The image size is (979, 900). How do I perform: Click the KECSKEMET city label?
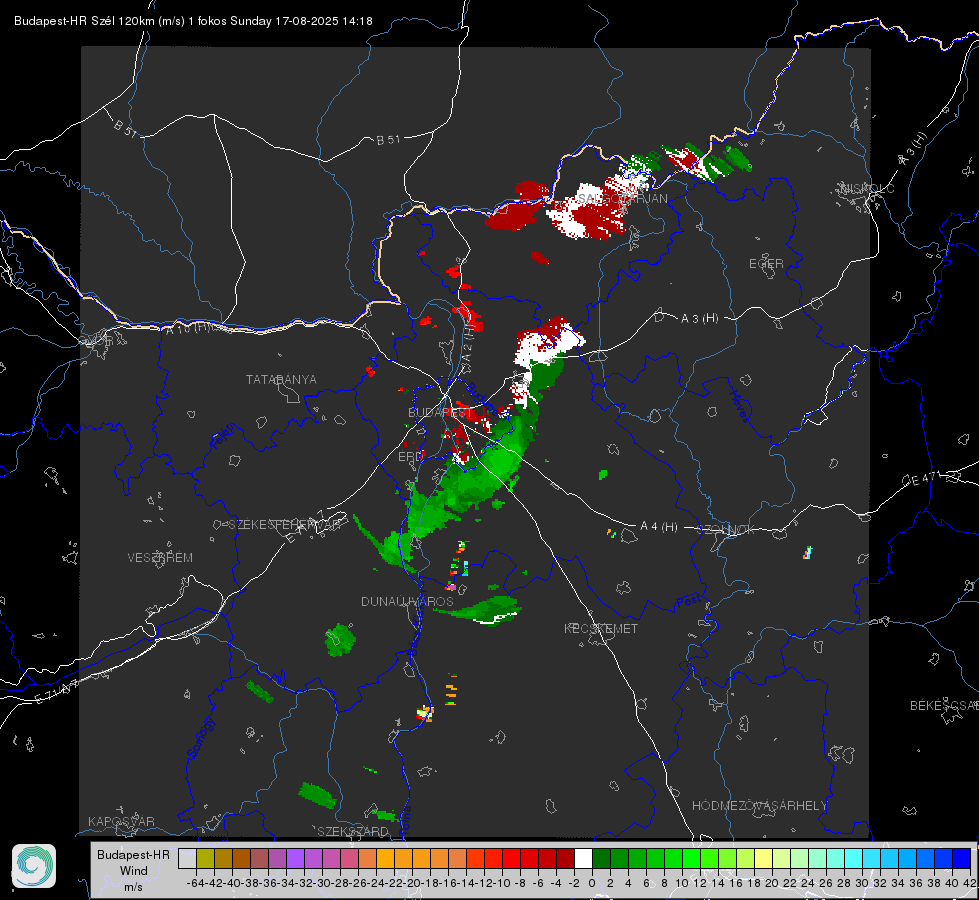click(601, 628)
